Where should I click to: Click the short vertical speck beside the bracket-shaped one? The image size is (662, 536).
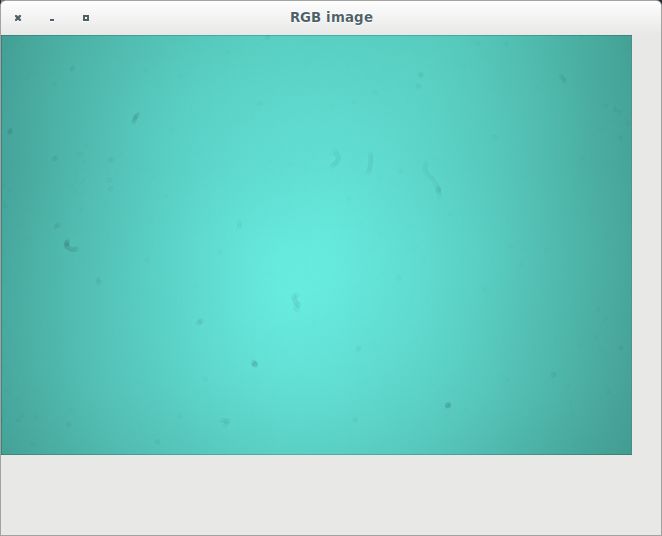click(x=370, y=162)
